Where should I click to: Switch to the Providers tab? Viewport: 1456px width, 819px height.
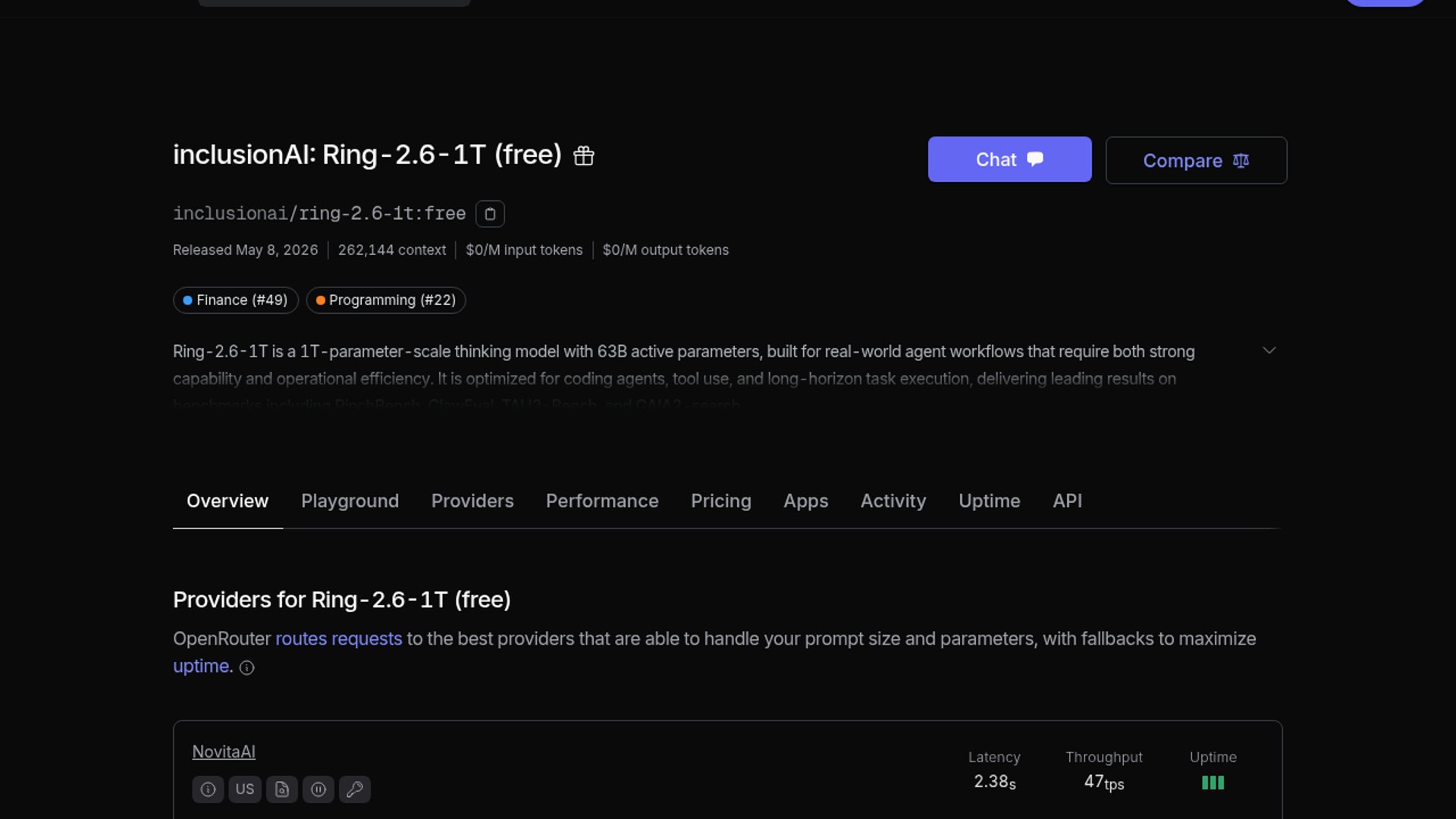[472, 501]
